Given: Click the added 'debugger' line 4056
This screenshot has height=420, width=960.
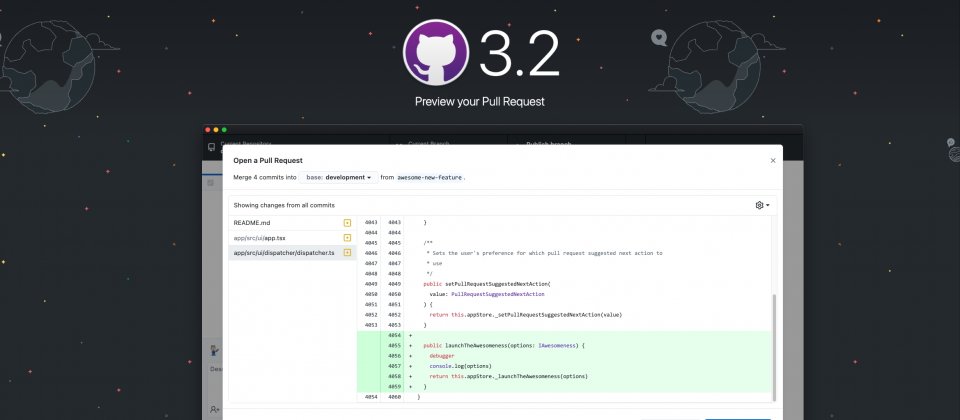Looking at the screenshot, I should [441, 356].
